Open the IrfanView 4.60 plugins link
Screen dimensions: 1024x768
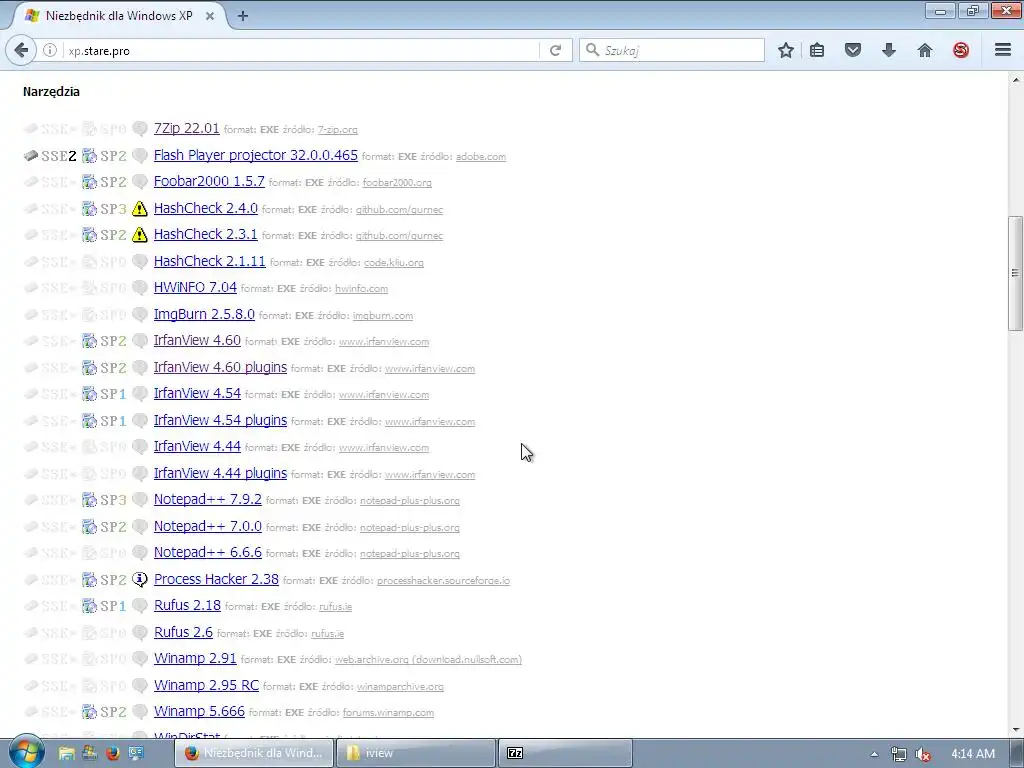click(220, 367)
